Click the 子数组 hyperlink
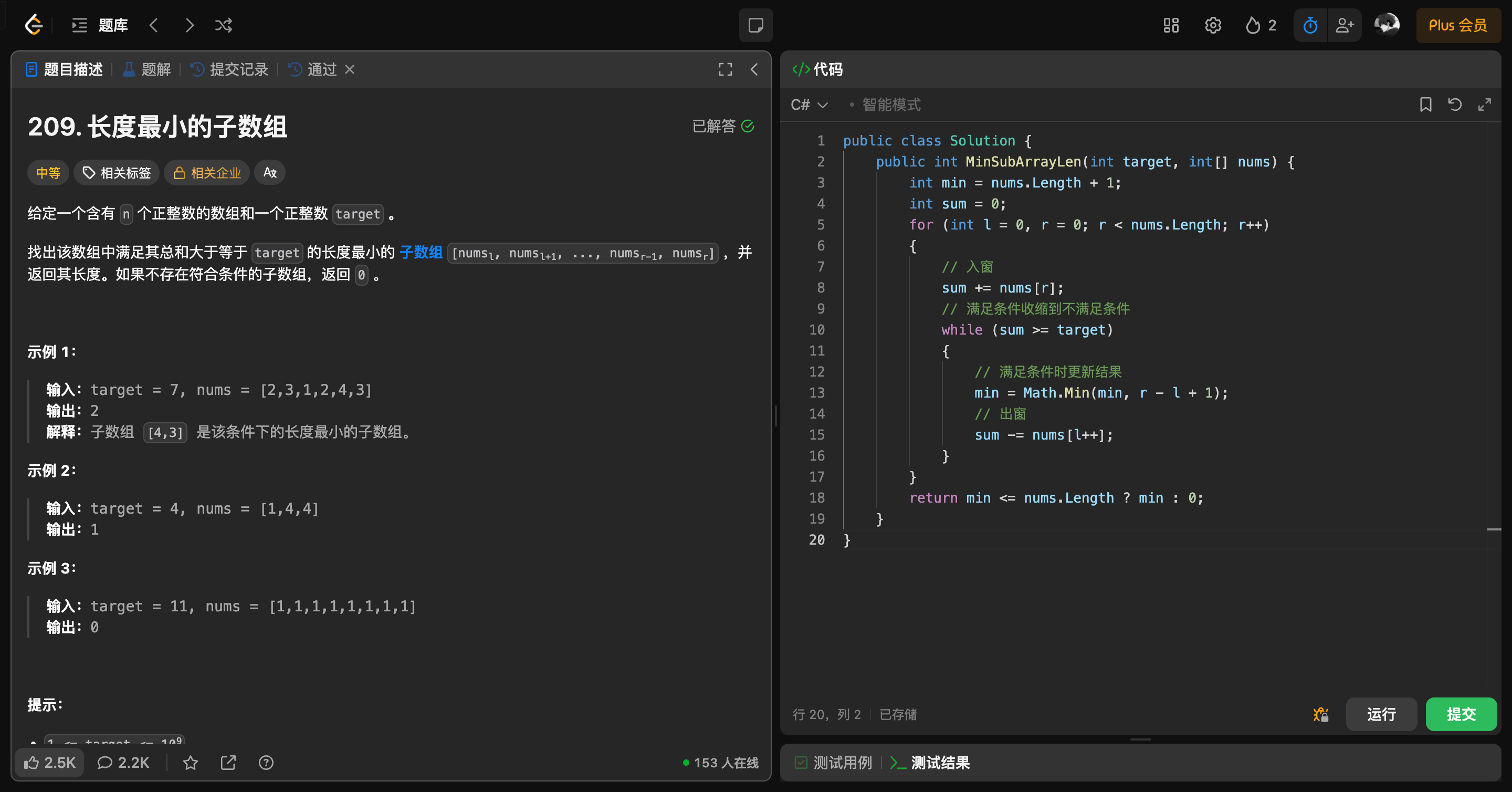Viewport: 1512px width, 792px height. click(421, 253)
